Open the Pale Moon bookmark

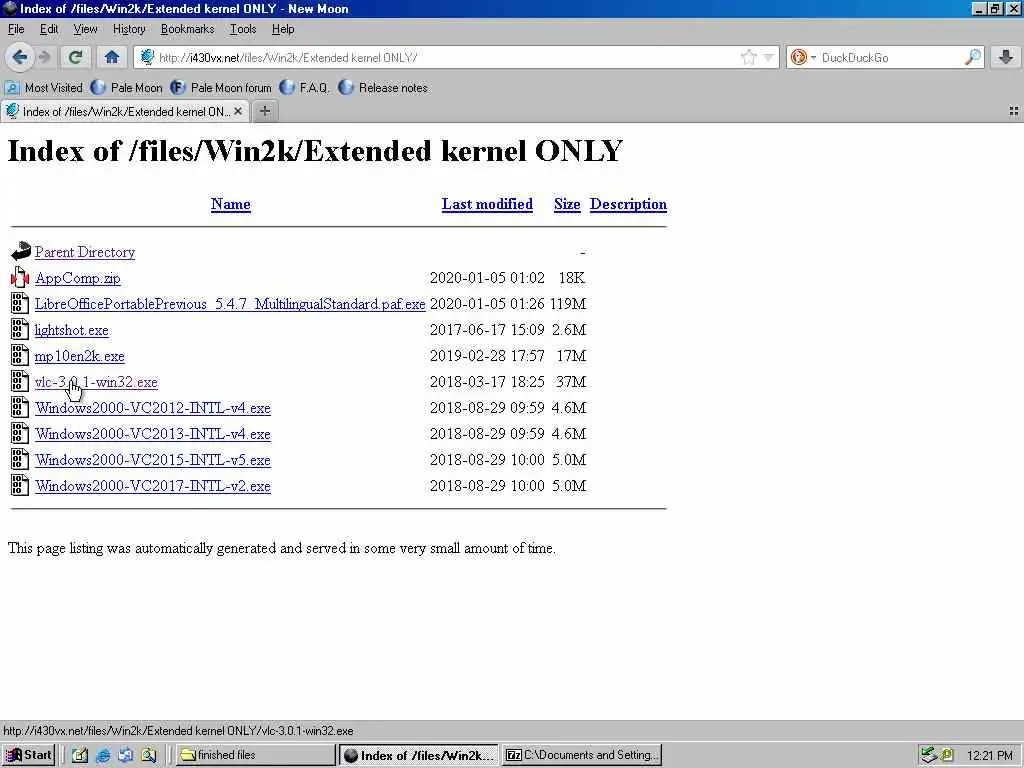click(x=127, y=88)
